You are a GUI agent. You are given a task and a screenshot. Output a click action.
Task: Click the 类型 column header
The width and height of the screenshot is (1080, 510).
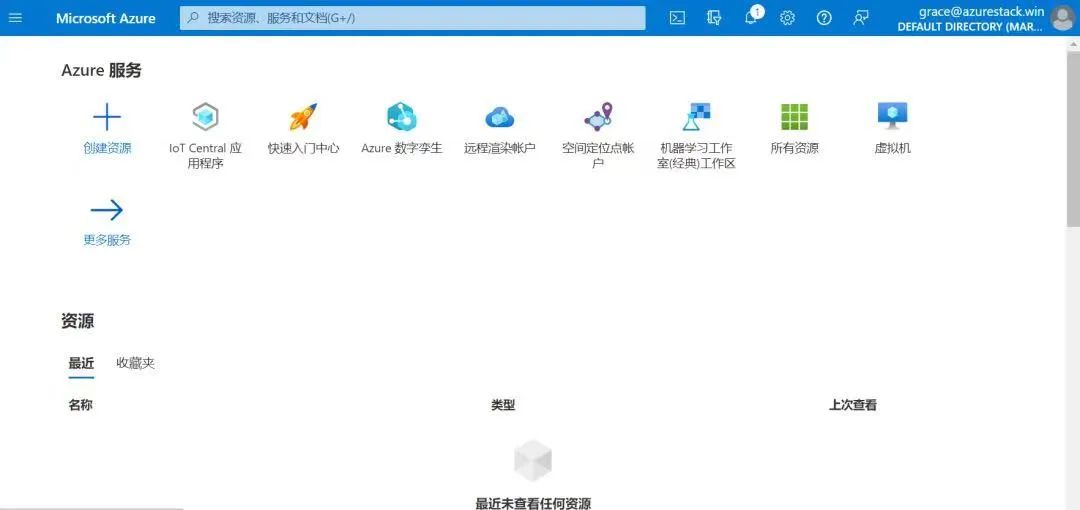[503, 405]
